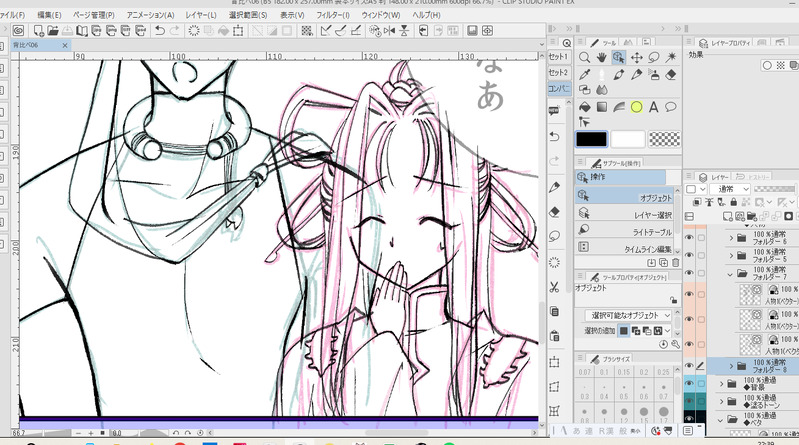Select the Hand move-view tool

coord(602,57)
